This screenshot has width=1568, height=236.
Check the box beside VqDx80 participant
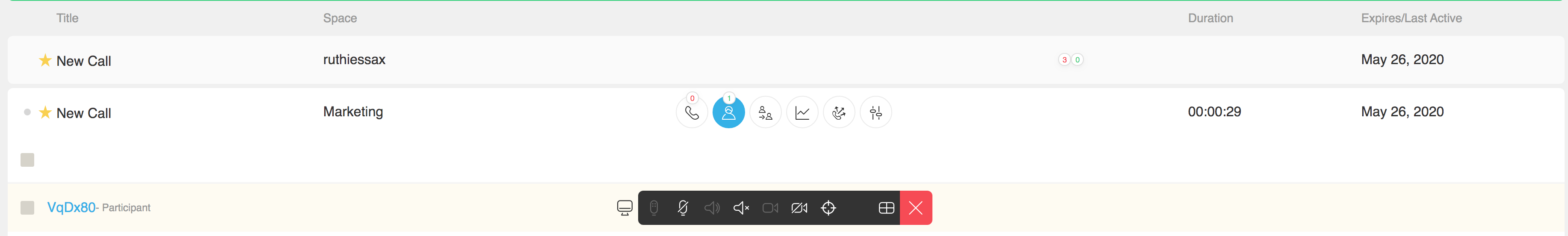click(27, 208)
